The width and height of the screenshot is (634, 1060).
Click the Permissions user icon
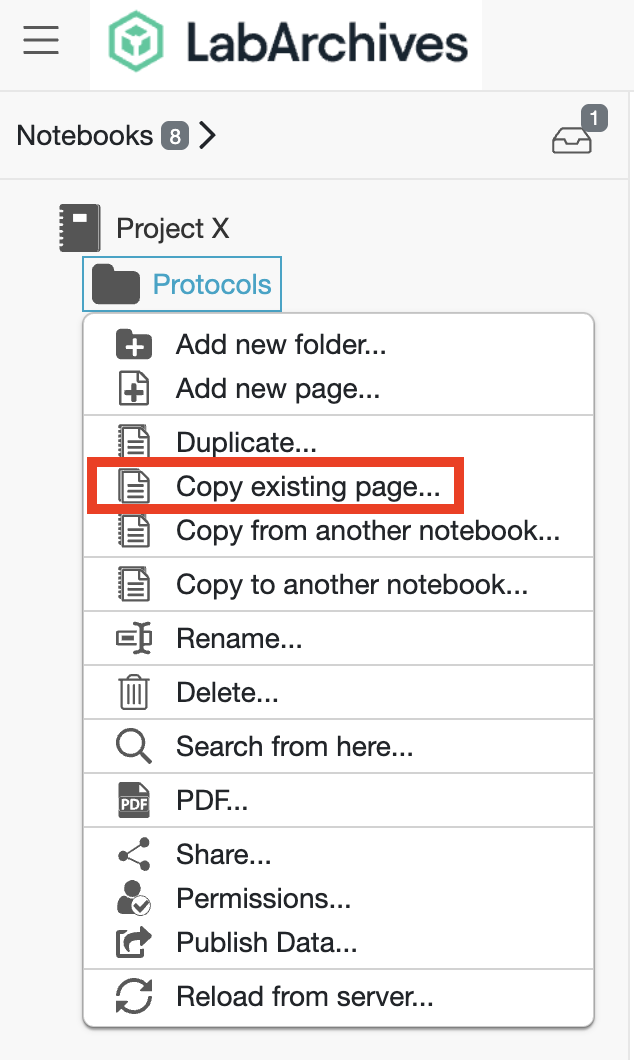pyautogui.click(x=134, y=898)
